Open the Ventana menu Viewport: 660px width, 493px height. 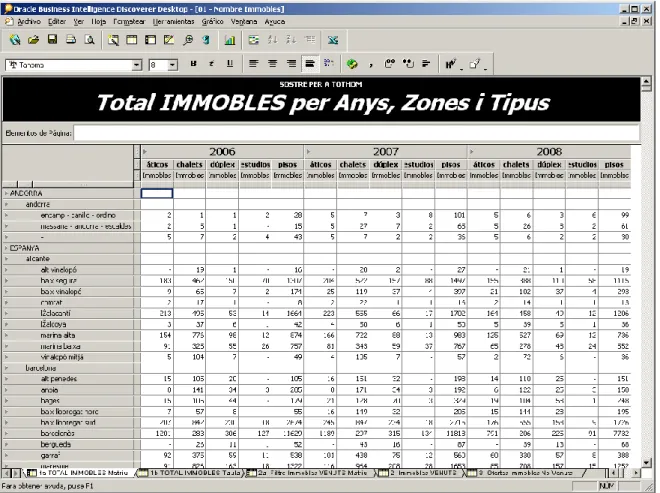(244, 21)
